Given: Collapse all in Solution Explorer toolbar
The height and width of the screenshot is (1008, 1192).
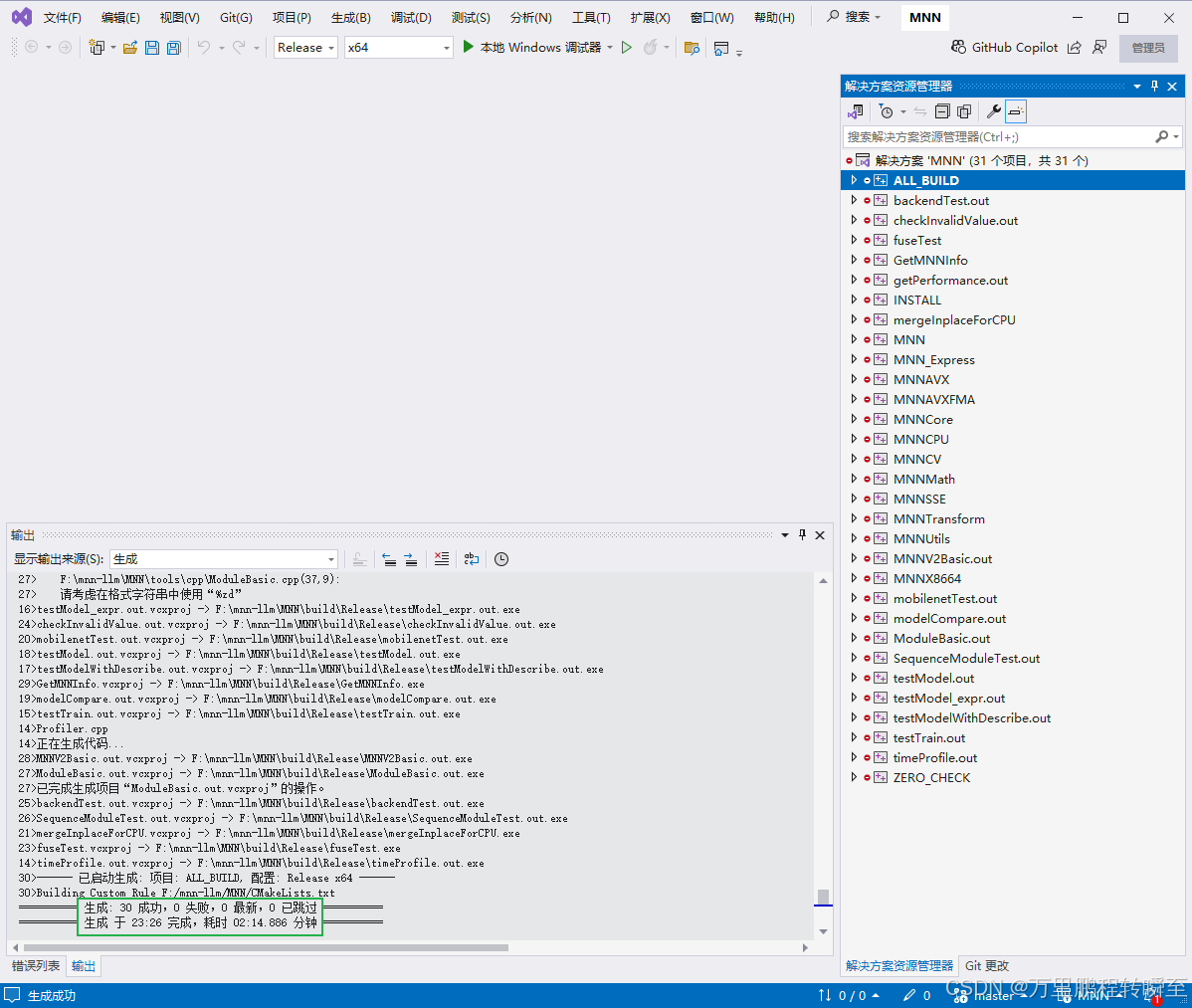Looking at the screenshot, I should coord(942,111).
